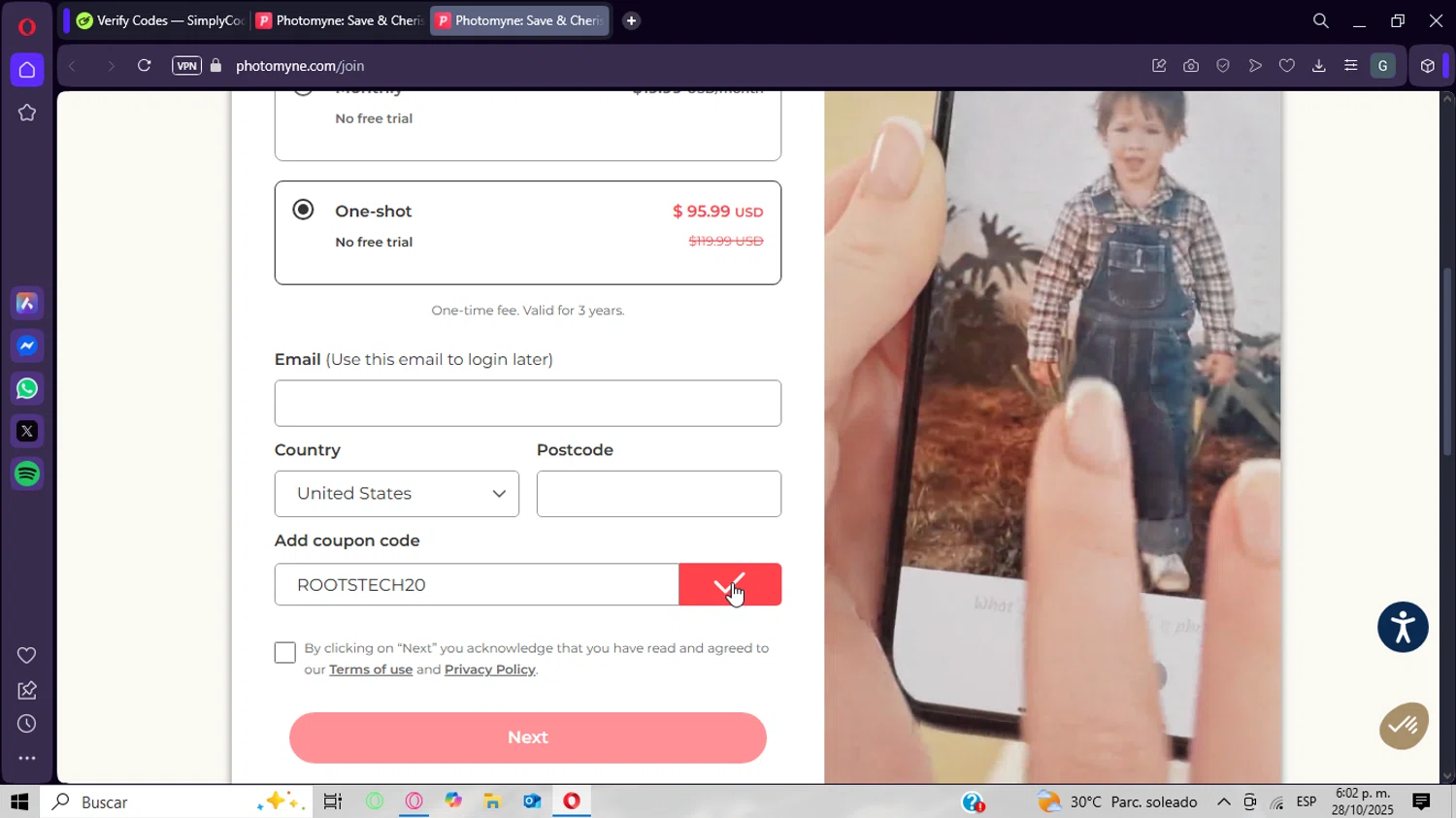Open the Opera start page home icon
This screenshot has width=1456, height=818.
click(27, 70)
